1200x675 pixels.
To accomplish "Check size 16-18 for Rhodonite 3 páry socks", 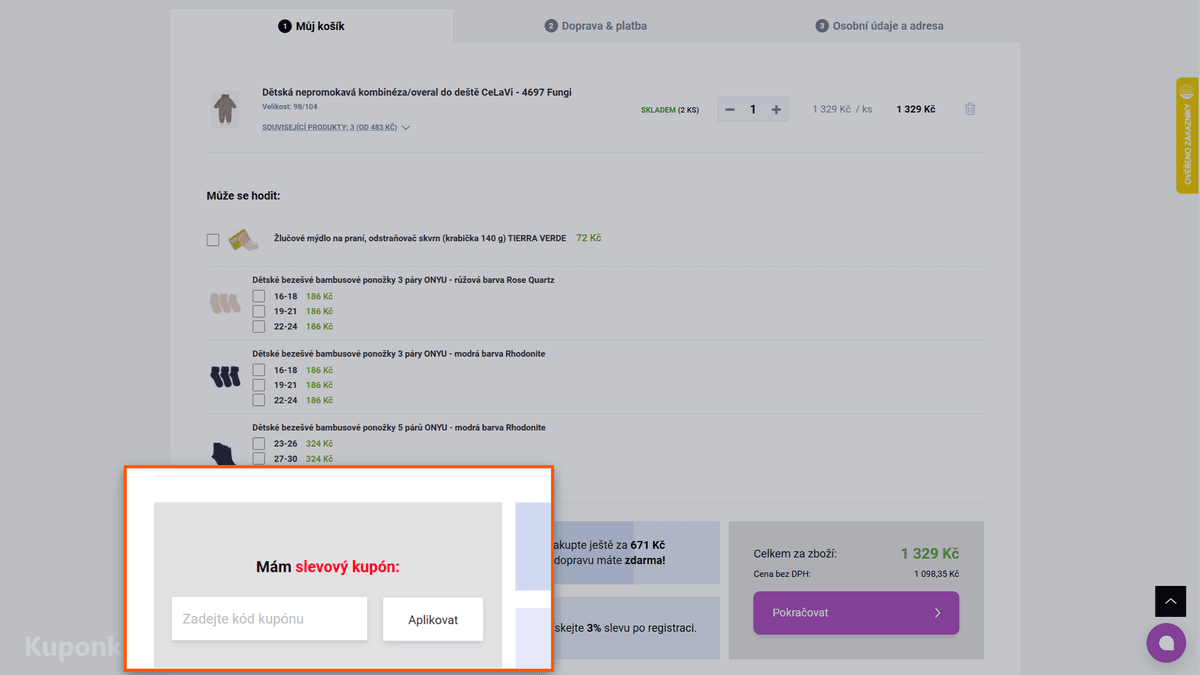I will tap(259, 370).
